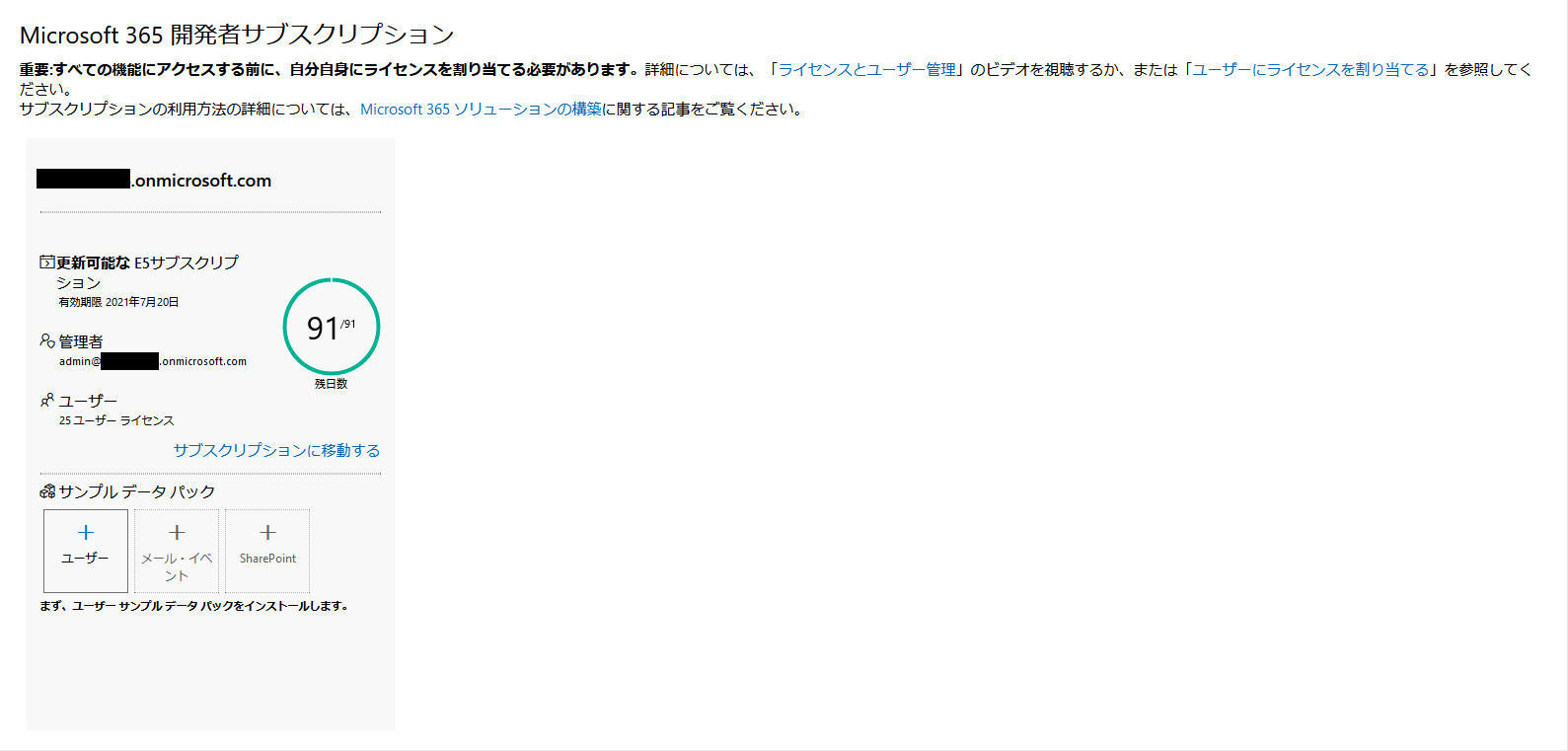Click the 25 ユーザー ライセンス text

116,420
